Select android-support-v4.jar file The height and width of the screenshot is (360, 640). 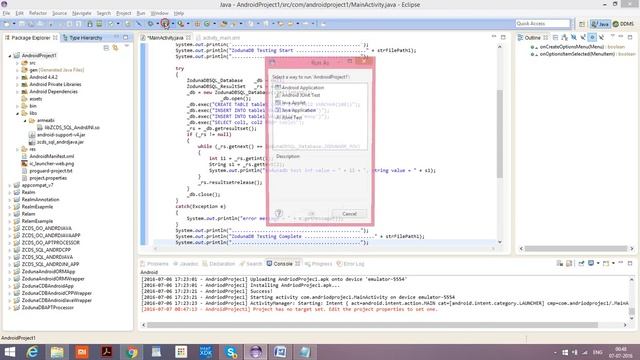pos(61,135)
